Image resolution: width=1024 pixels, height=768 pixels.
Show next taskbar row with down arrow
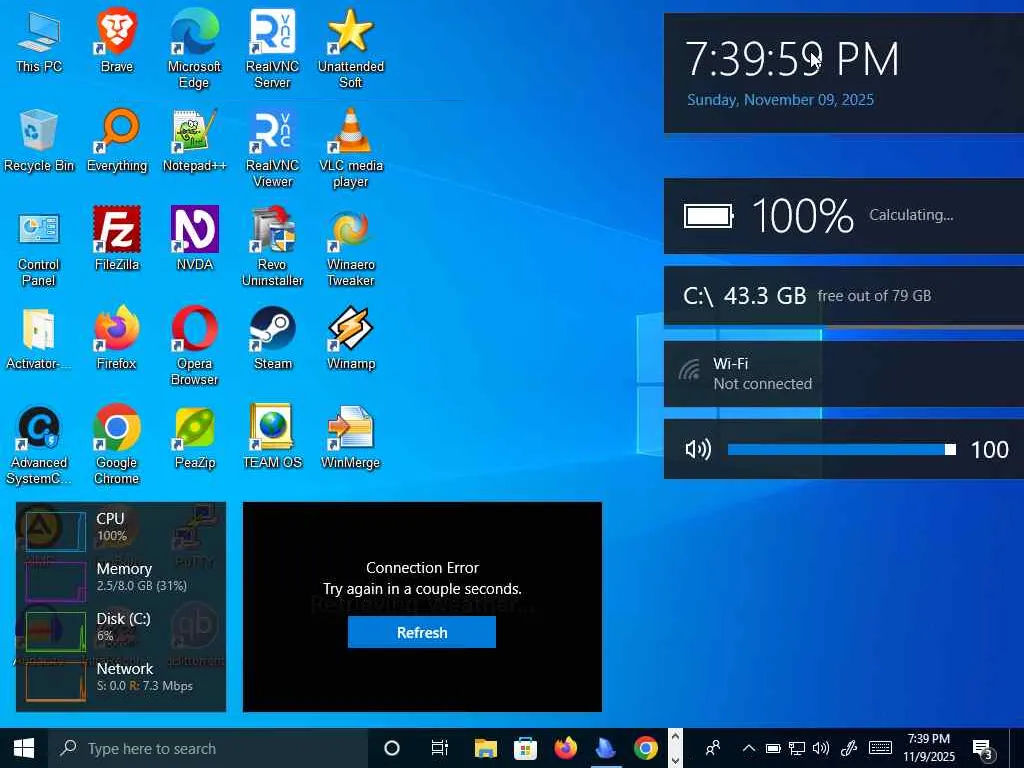[675, 759]
